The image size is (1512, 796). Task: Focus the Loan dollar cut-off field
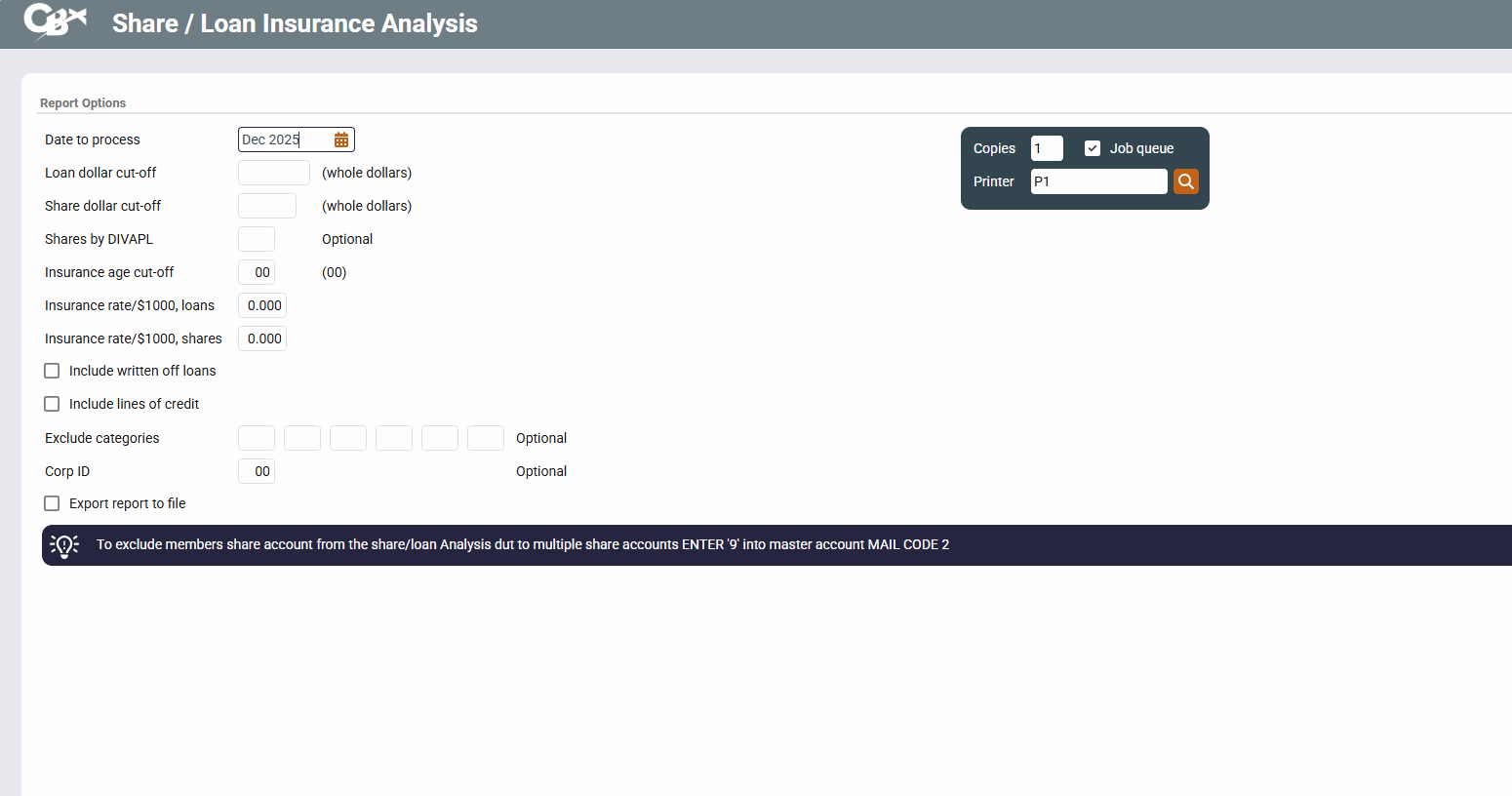(273, 173)
